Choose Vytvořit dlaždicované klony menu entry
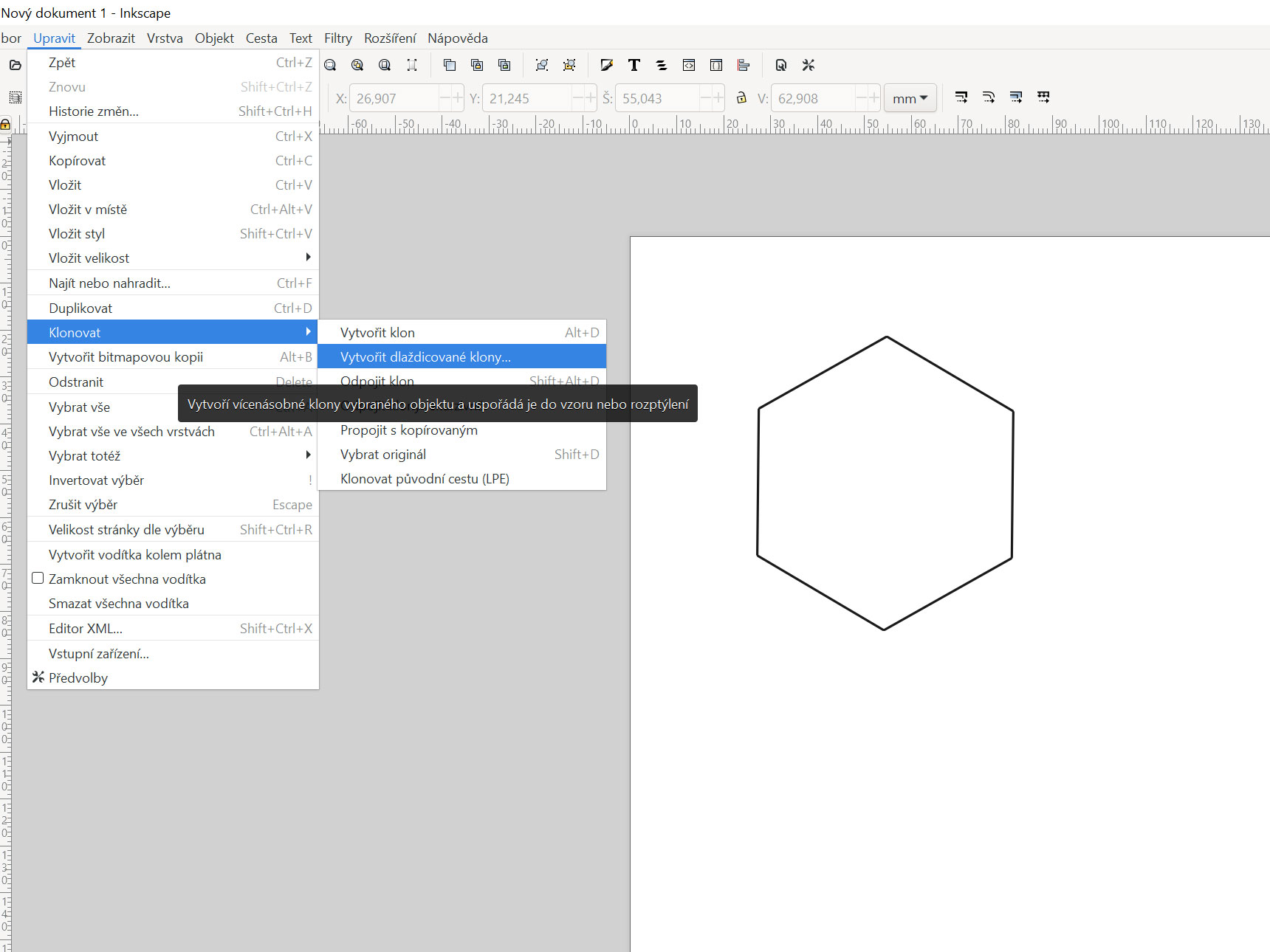The width and height of the screenshot is (1270, 952). [x=425, y=357]
